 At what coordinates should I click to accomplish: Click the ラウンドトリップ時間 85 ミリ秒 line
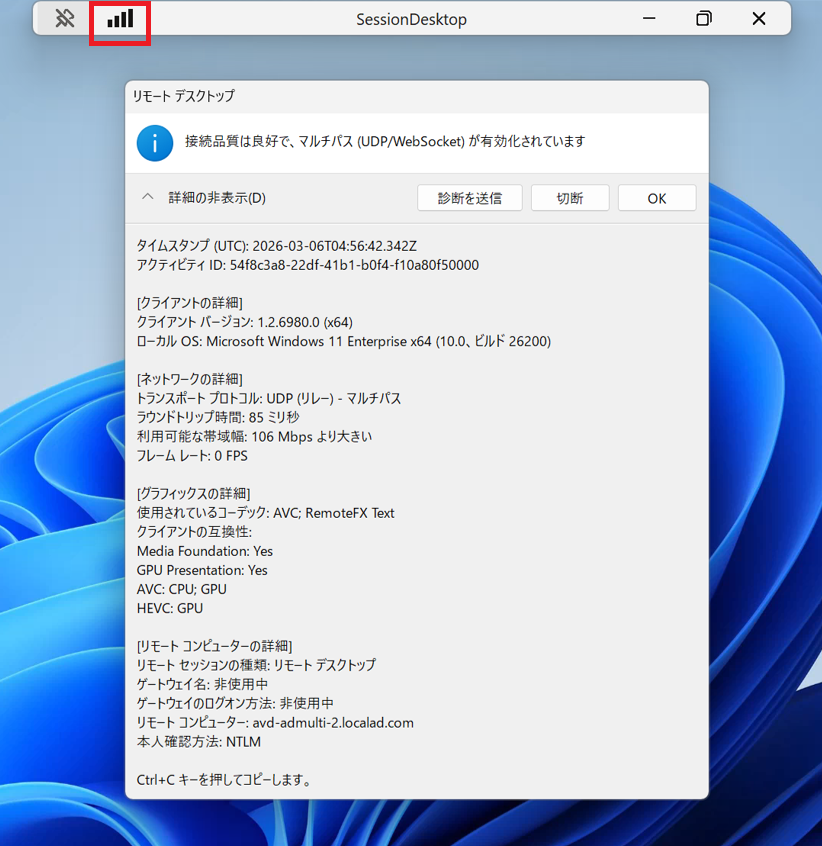click(218, 417)
